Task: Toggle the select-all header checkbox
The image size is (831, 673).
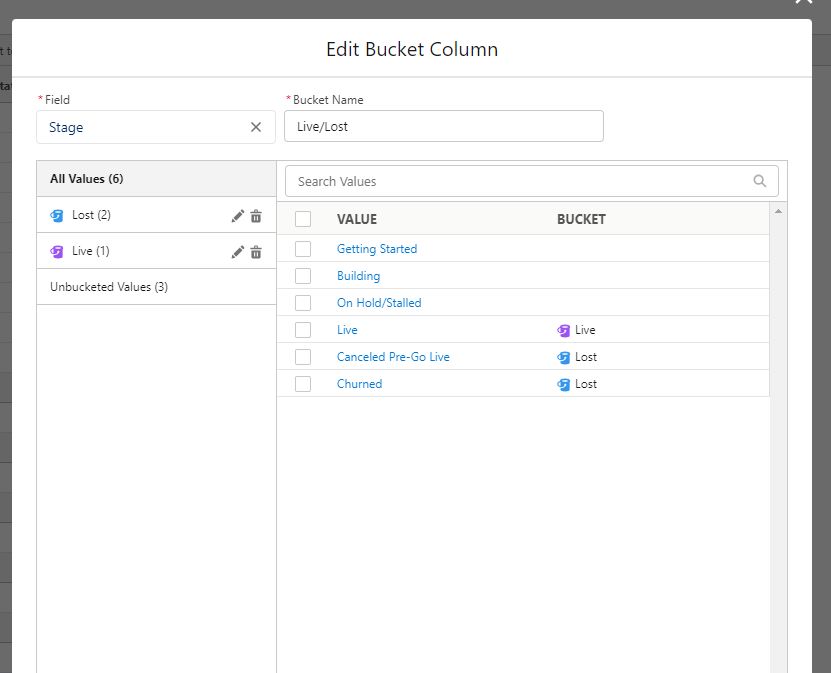Action: tap(303, 219)
